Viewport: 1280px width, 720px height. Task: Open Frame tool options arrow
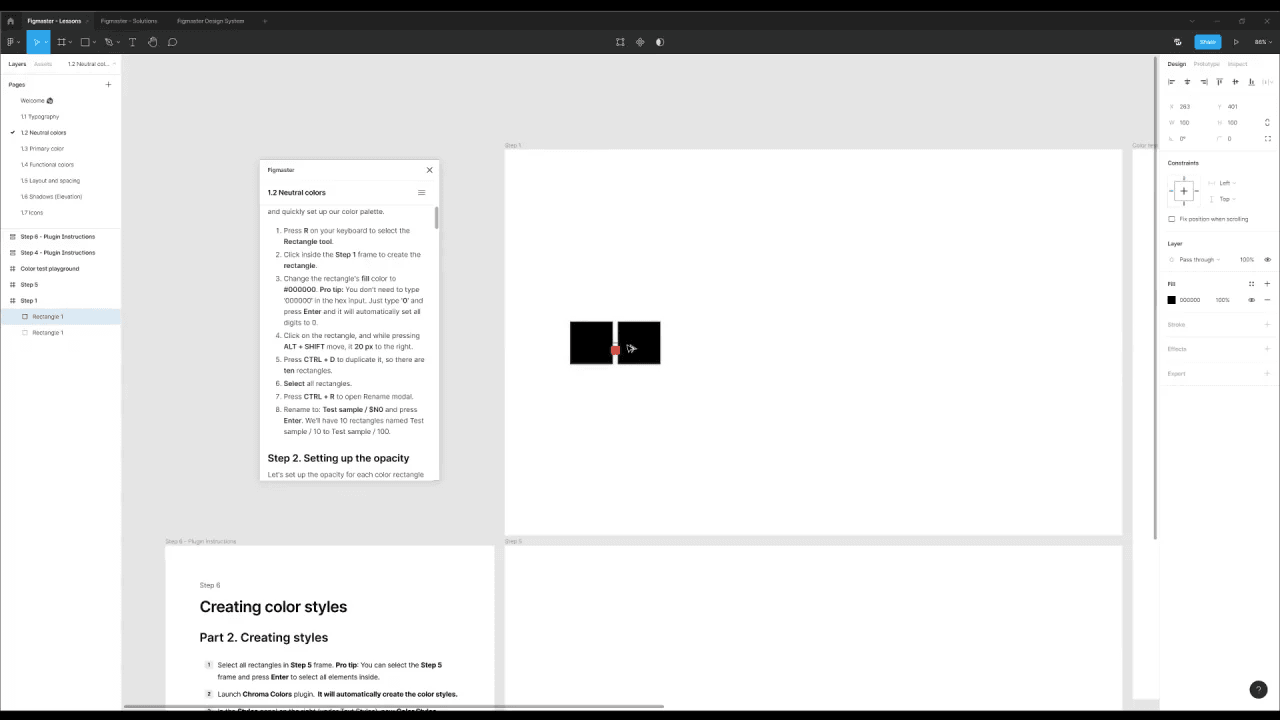click(70, 43)
